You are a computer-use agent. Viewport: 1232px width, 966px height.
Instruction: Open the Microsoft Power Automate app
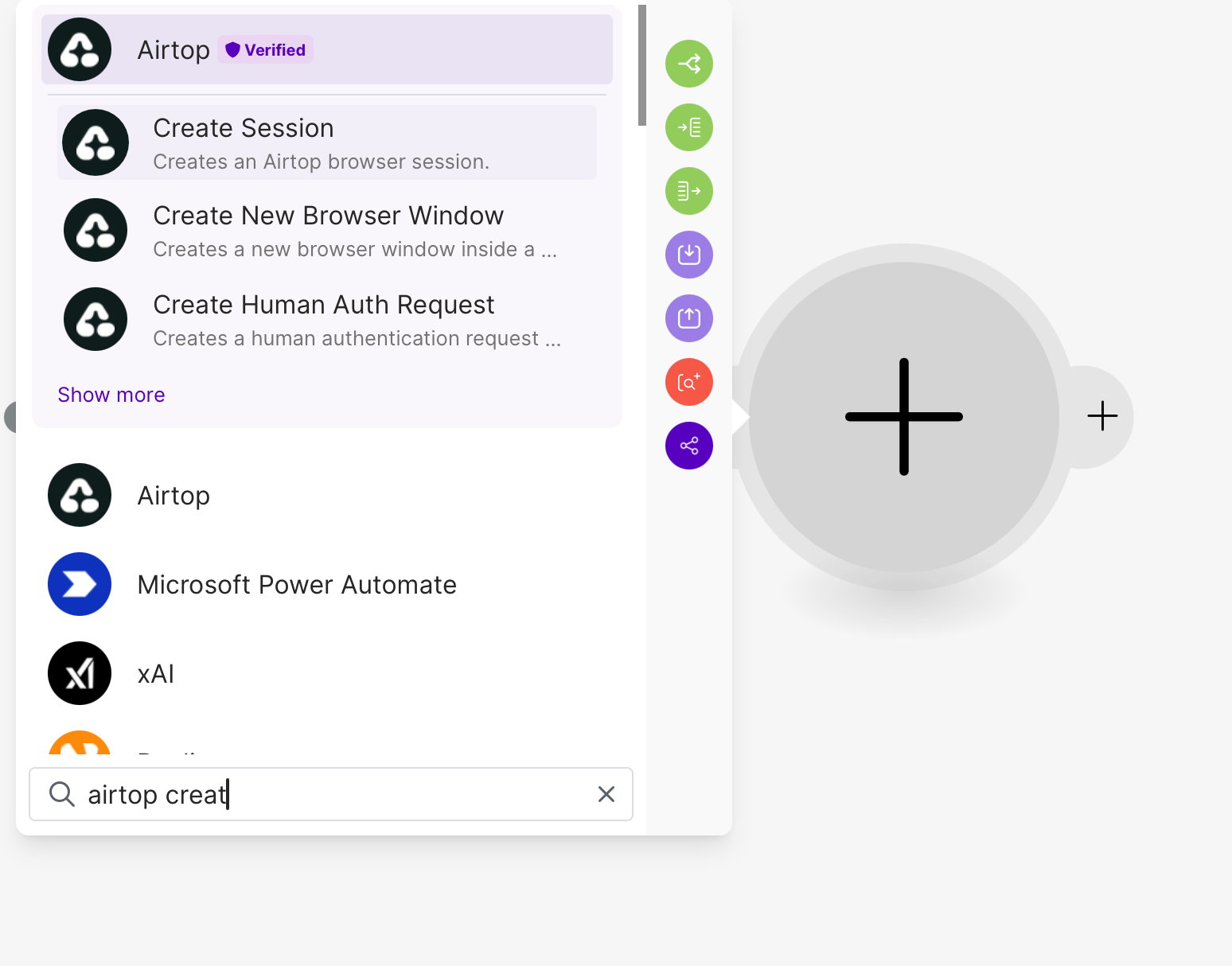pos(296,585)
